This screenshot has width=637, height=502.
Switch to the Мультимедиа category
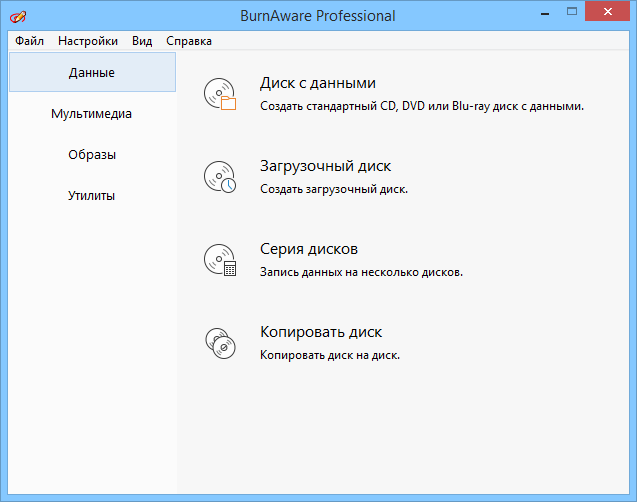(91, 114)
